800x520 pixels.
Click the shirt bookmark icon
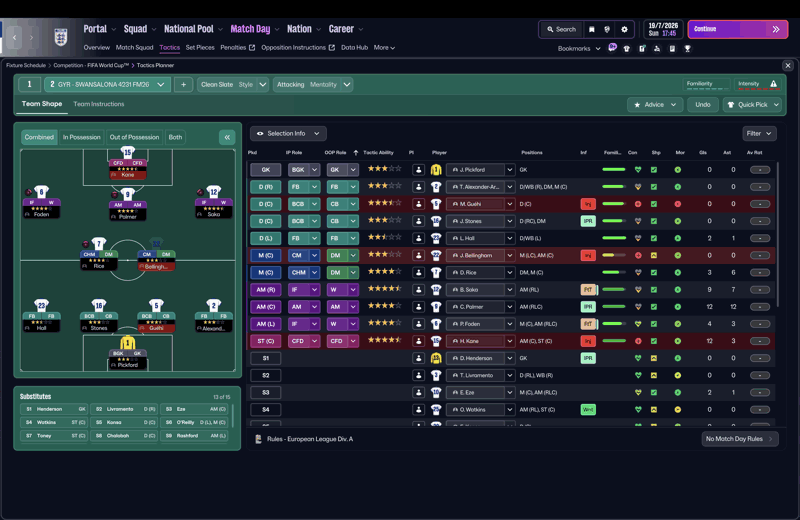tap(627, 48)
